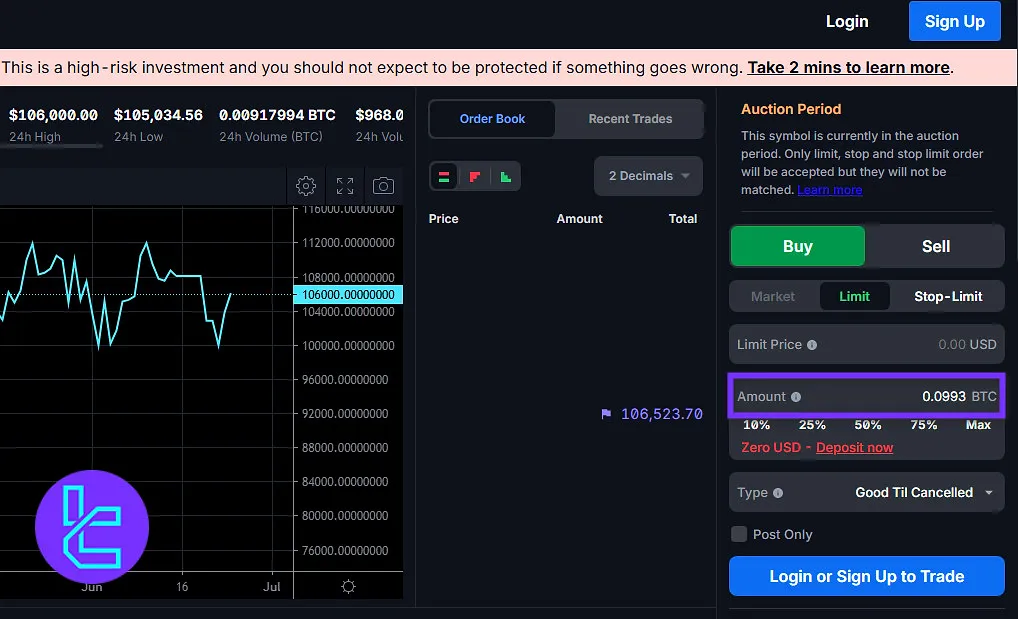The image size is (1018, 619).
Task: Click the Sign Up button
Action: pos(954,21)
